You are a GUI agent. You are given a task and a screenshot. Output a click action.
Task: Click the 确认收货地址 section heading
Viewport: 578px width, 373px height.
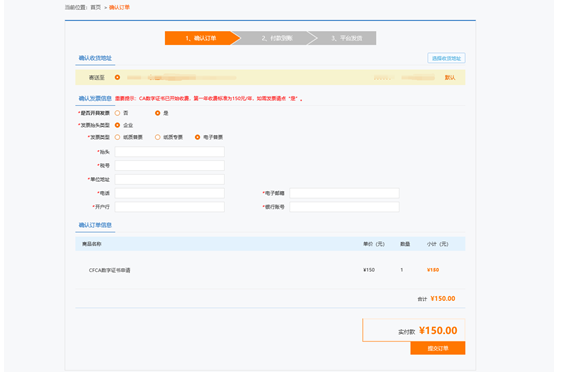[x=95, y=58]
